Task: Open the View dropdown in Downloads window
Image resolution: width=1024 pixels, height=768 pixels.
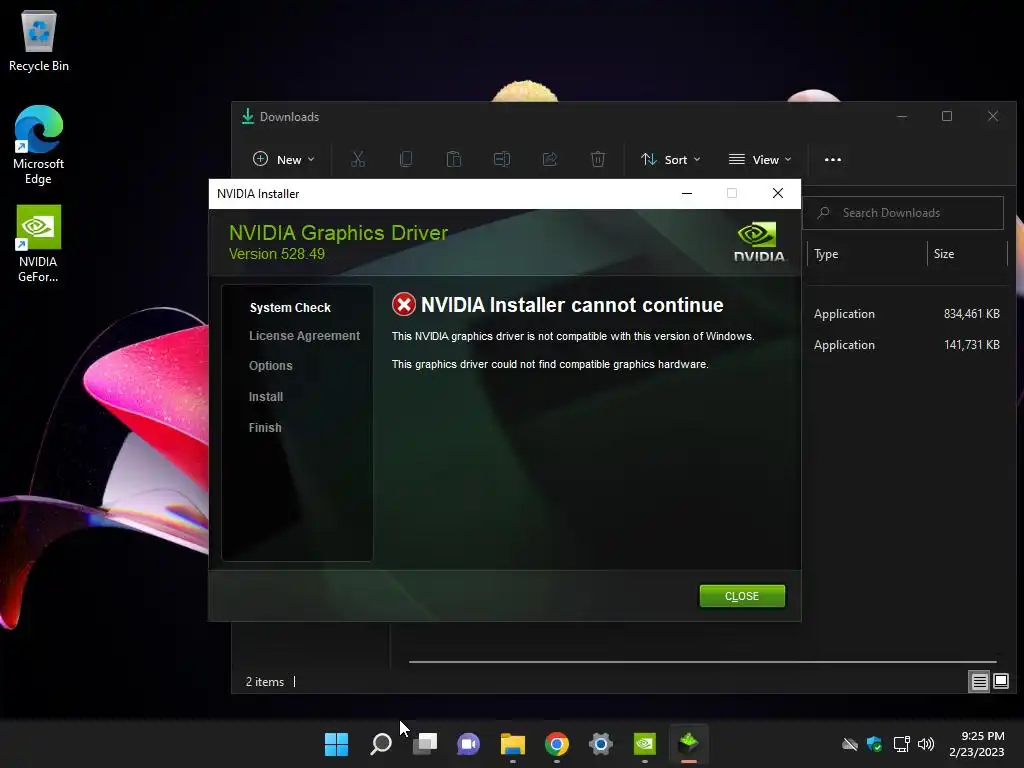Action: [x=760, y=159]
